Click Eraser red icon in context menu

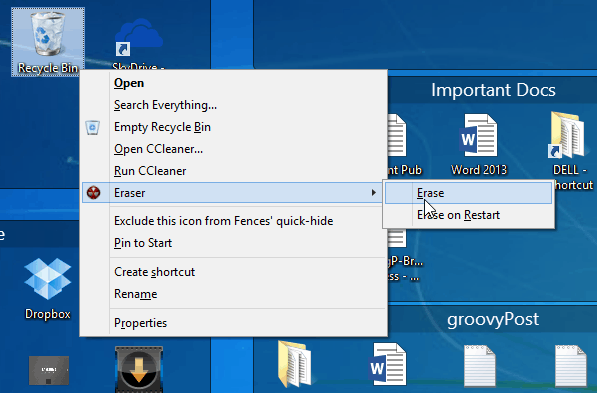pyautogui.click(x=93, y=193)
